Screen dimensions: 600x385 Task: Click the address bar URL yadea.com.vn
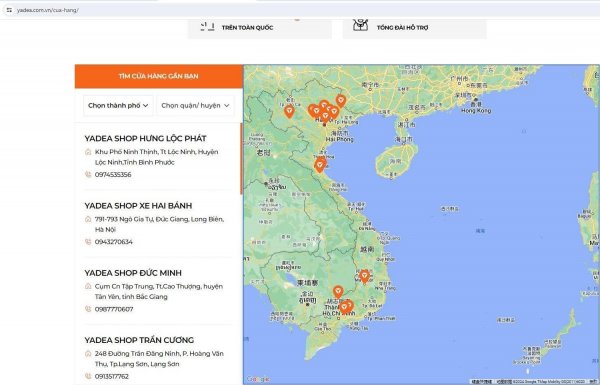[48, 10]
